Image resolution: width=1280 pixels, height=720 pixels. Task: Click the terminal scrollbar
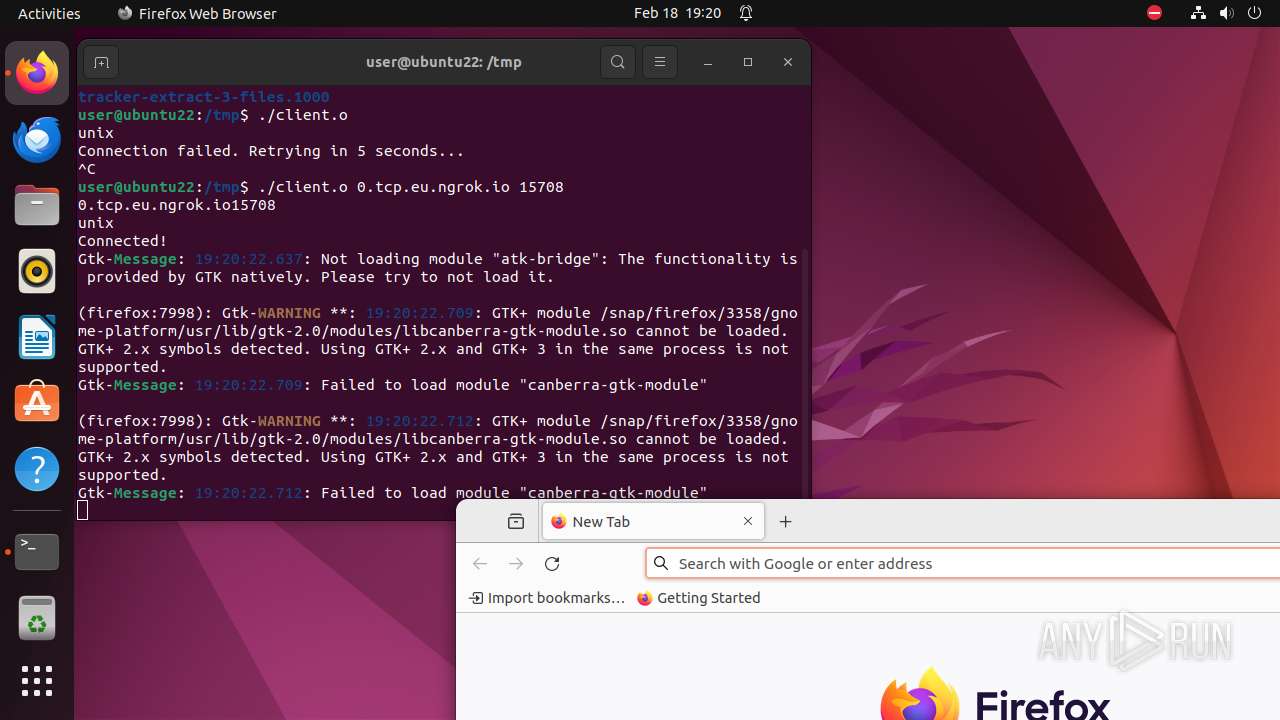pyautogui.click(x=806, y=372)
